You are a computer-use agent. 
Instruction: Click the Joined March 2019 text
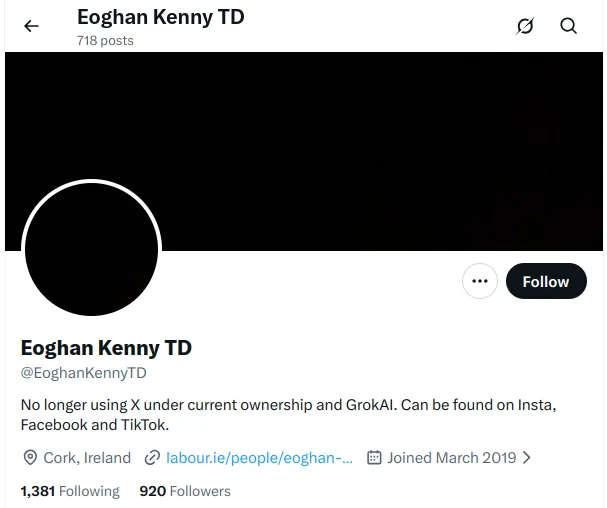tap(452, 458)
